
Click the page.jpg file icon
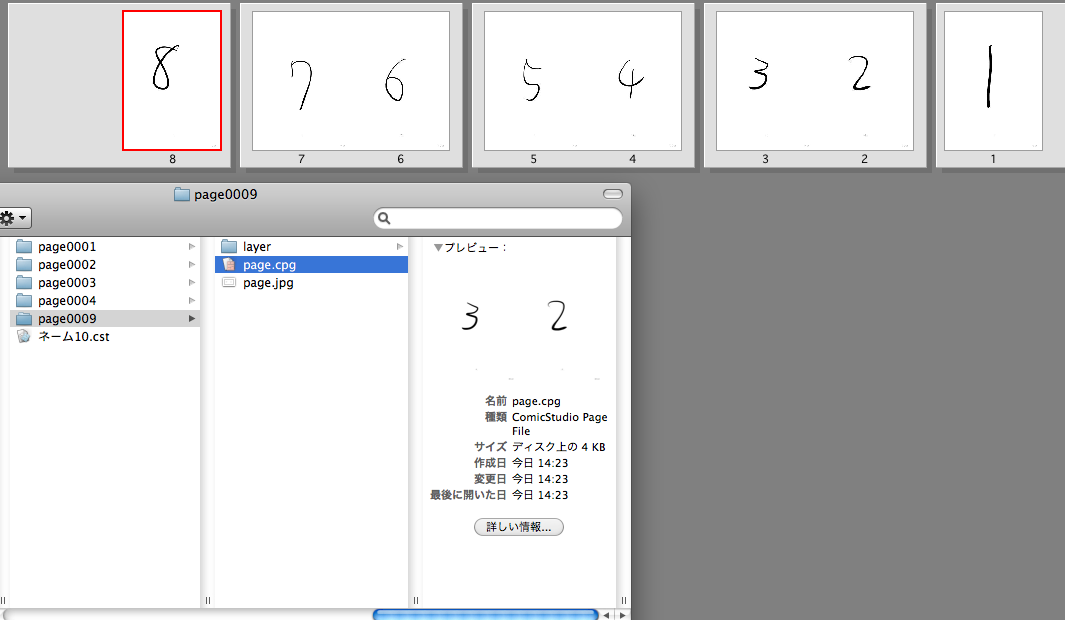(x=229, y=282)
